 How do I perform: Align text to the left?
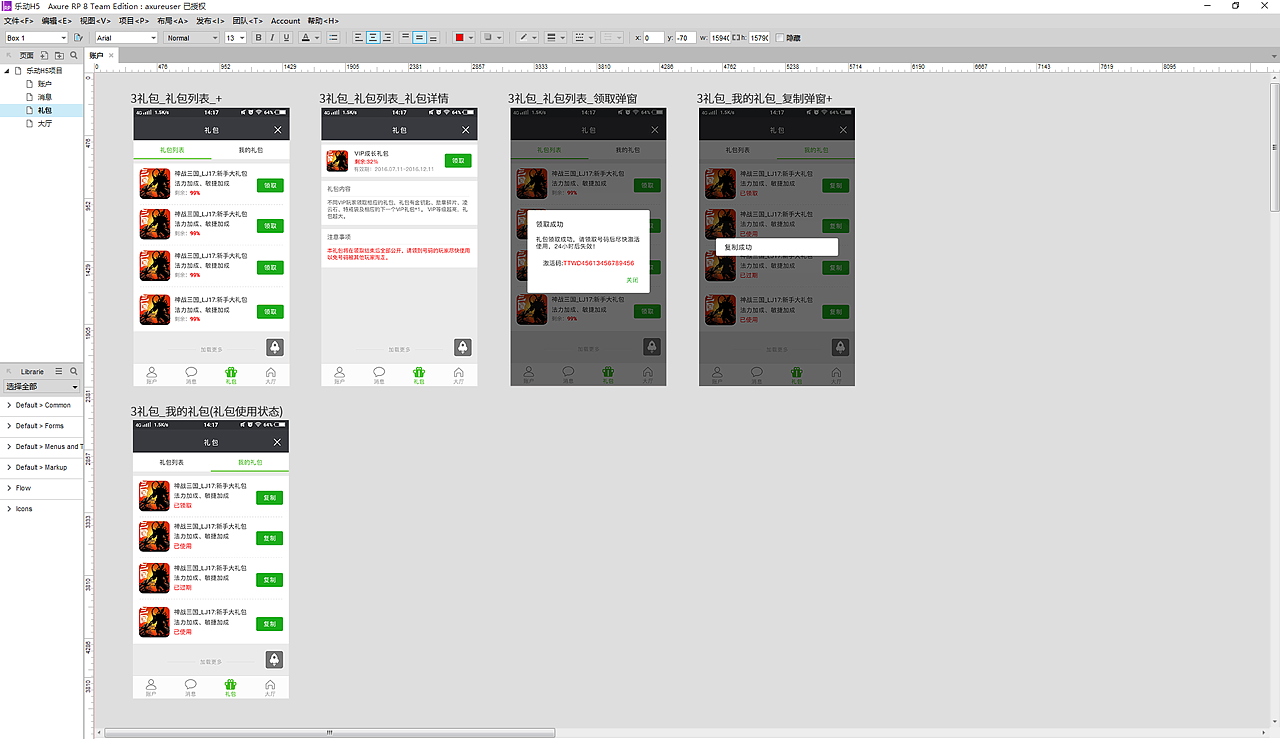[359, 38]
